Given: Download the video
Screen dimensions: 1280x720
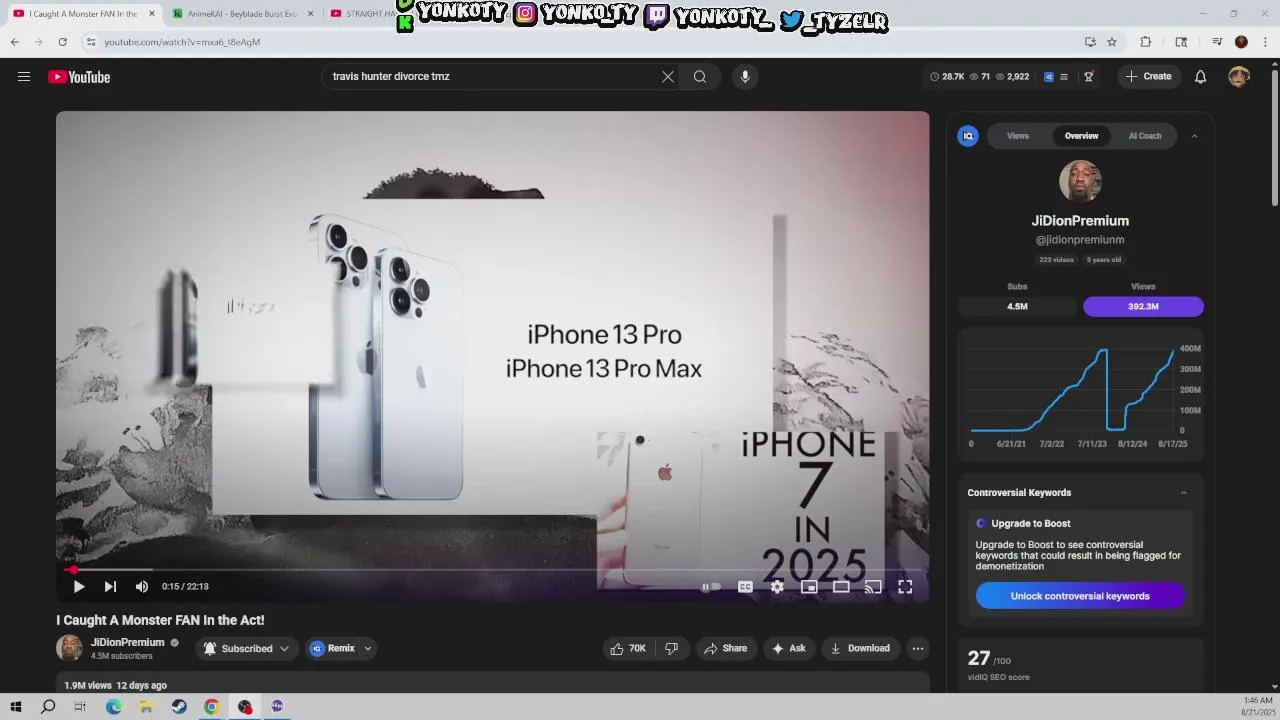Looking at the screenshot, I should pyautogui.click(x=860, y=648).
